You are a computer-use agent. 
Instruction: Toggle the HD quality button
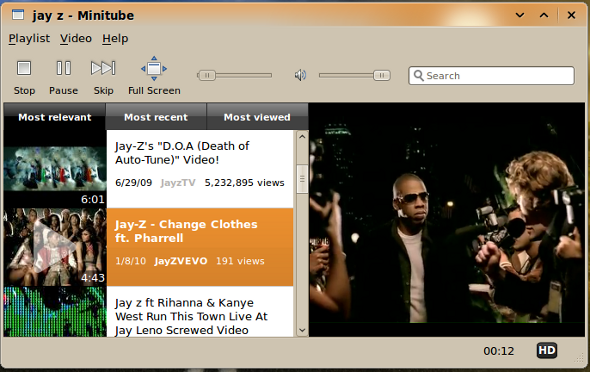pyautogui.click(x=547, y=351)
